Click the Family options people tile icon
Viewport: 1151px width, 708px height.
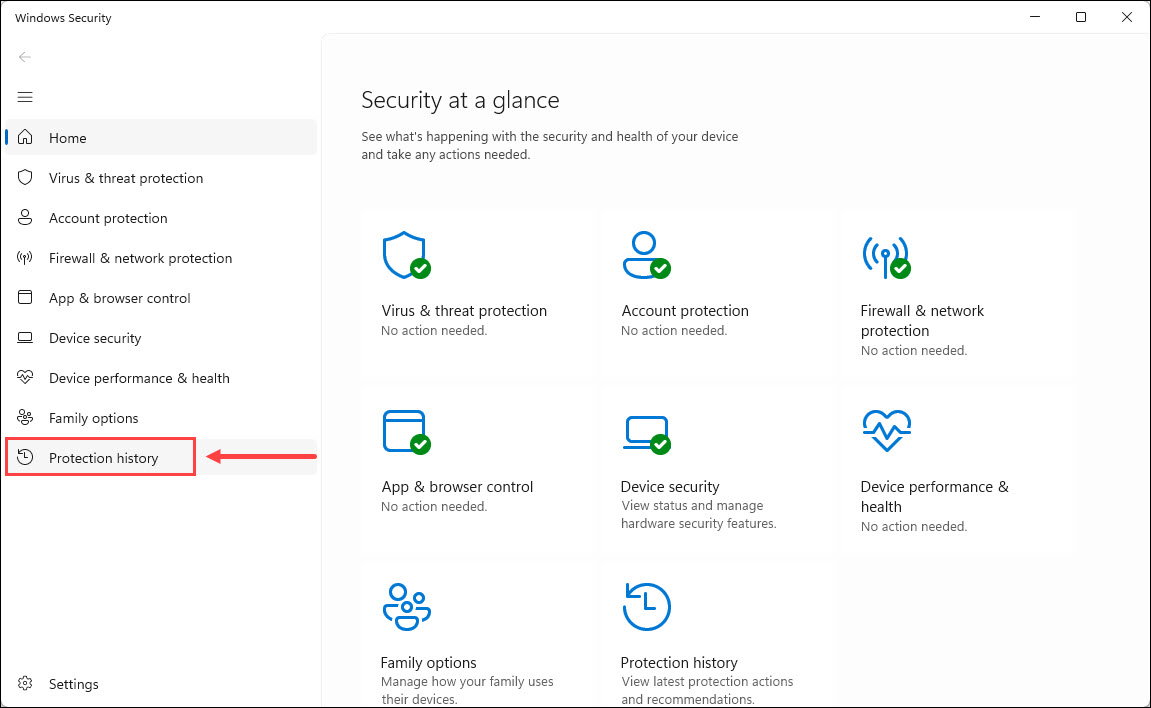click(x=405, y=607)
